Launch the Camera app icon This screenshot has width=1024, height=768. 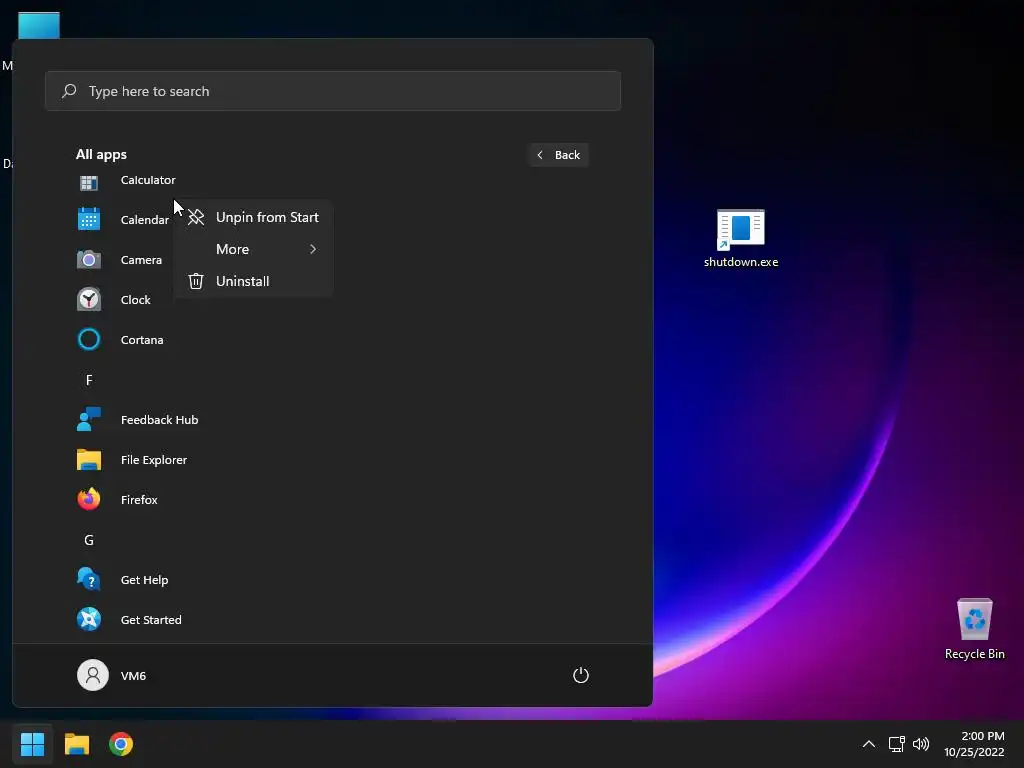89,259
